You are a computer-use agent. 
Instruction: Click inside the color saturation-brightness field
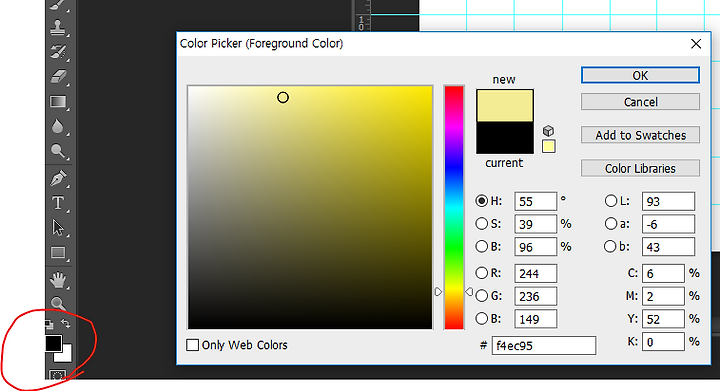coord(310,207)
